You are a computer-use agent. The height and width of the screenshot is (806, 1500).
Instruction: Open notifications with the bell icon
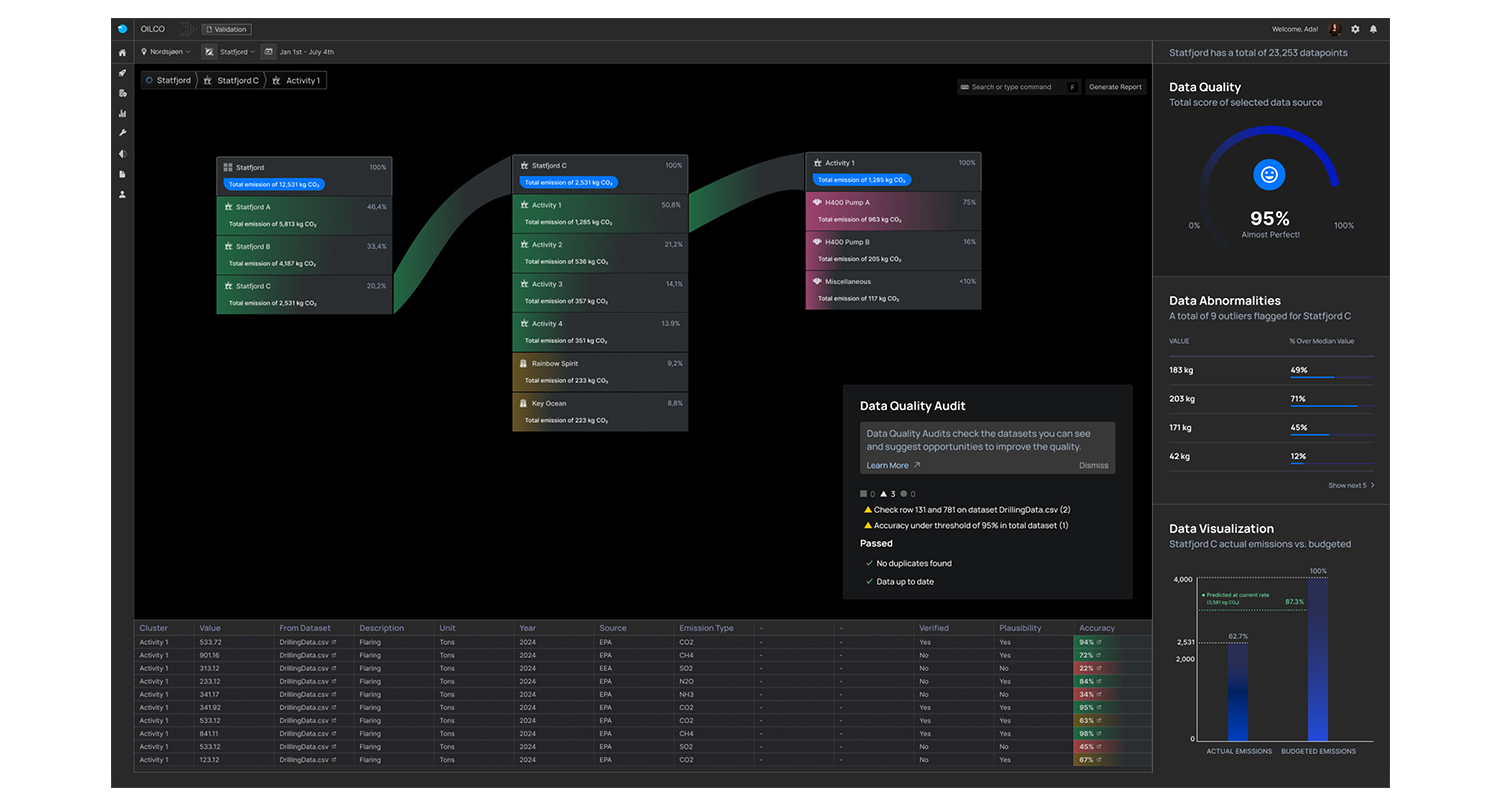click(x=1373, y=30)
